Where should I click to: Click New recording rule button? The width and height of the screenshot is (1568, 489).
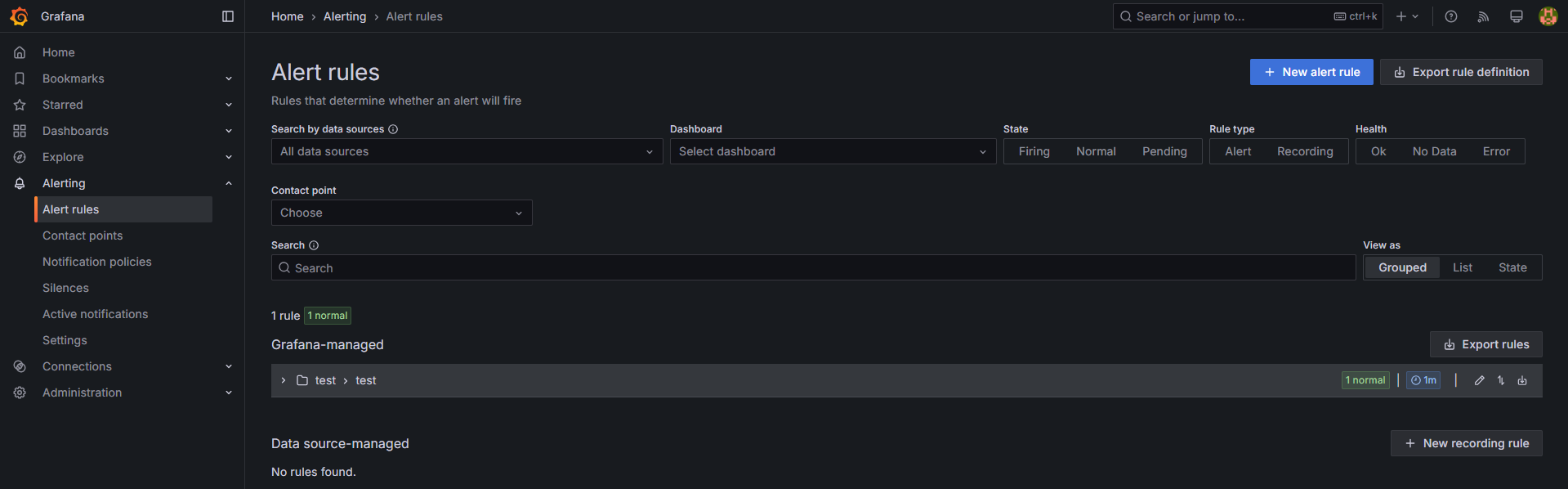tap(1466, 443)
